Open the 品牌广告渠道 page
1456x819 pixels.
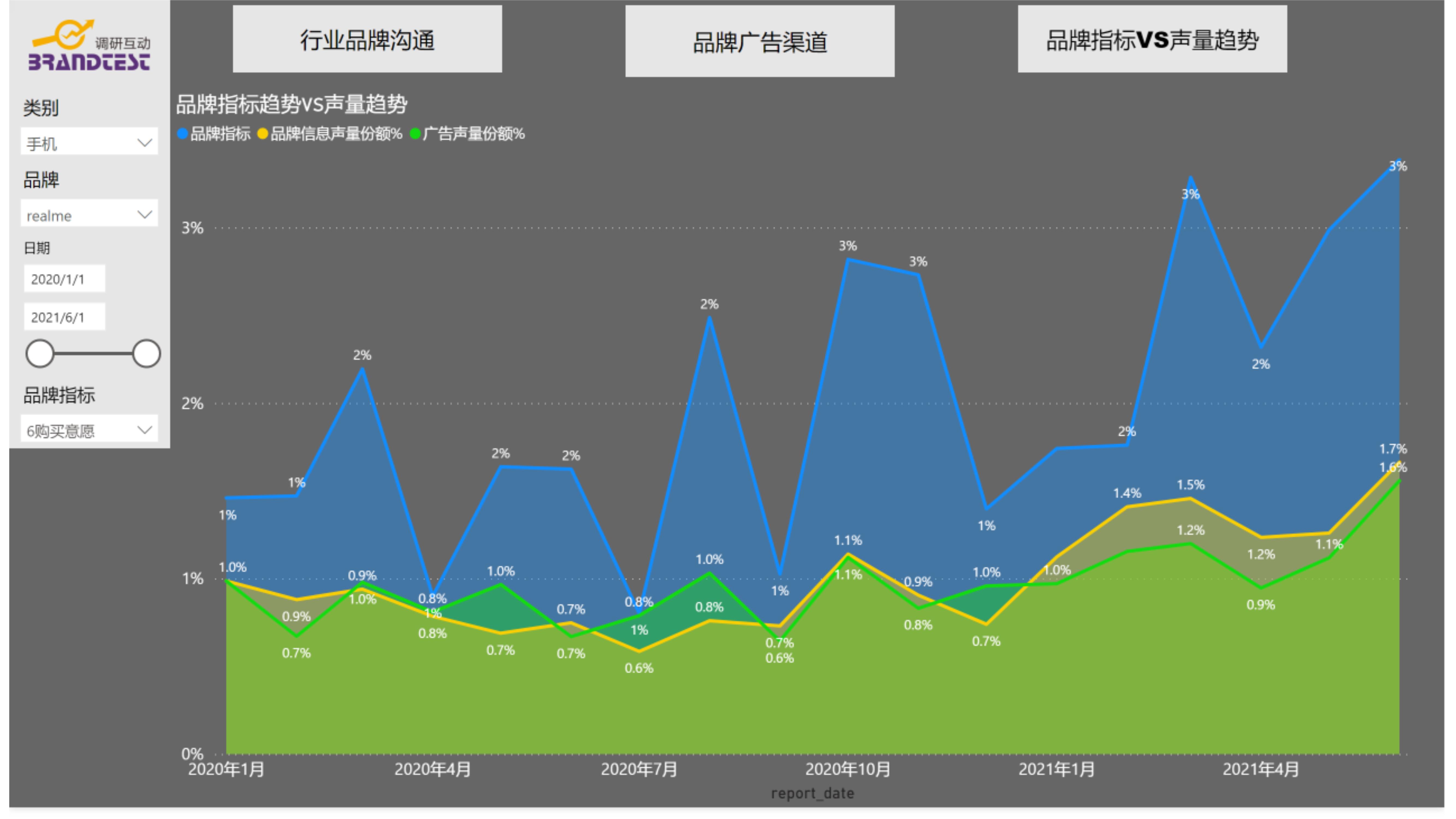coord(760,41)
